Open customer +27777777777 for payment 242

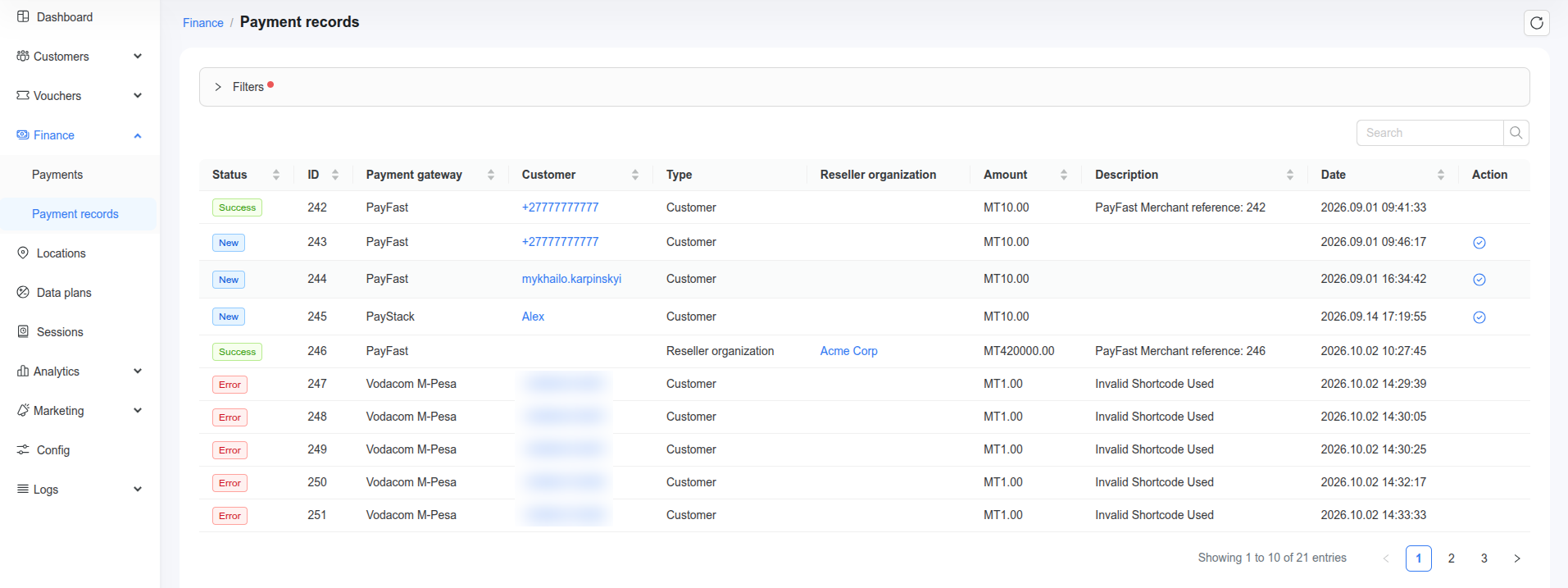(560, 207)
